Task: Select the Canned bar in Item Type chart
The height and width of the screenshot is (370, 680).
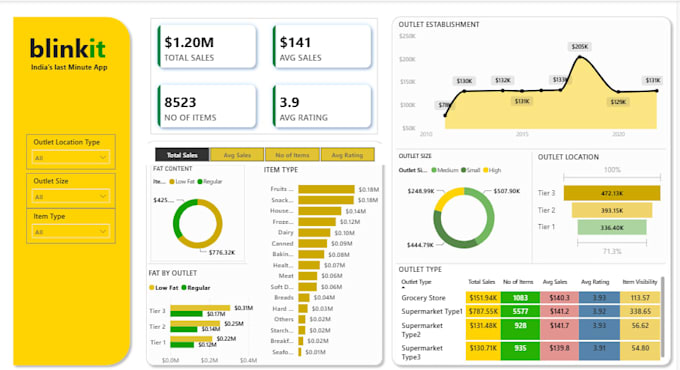Action: coord(313,243)
